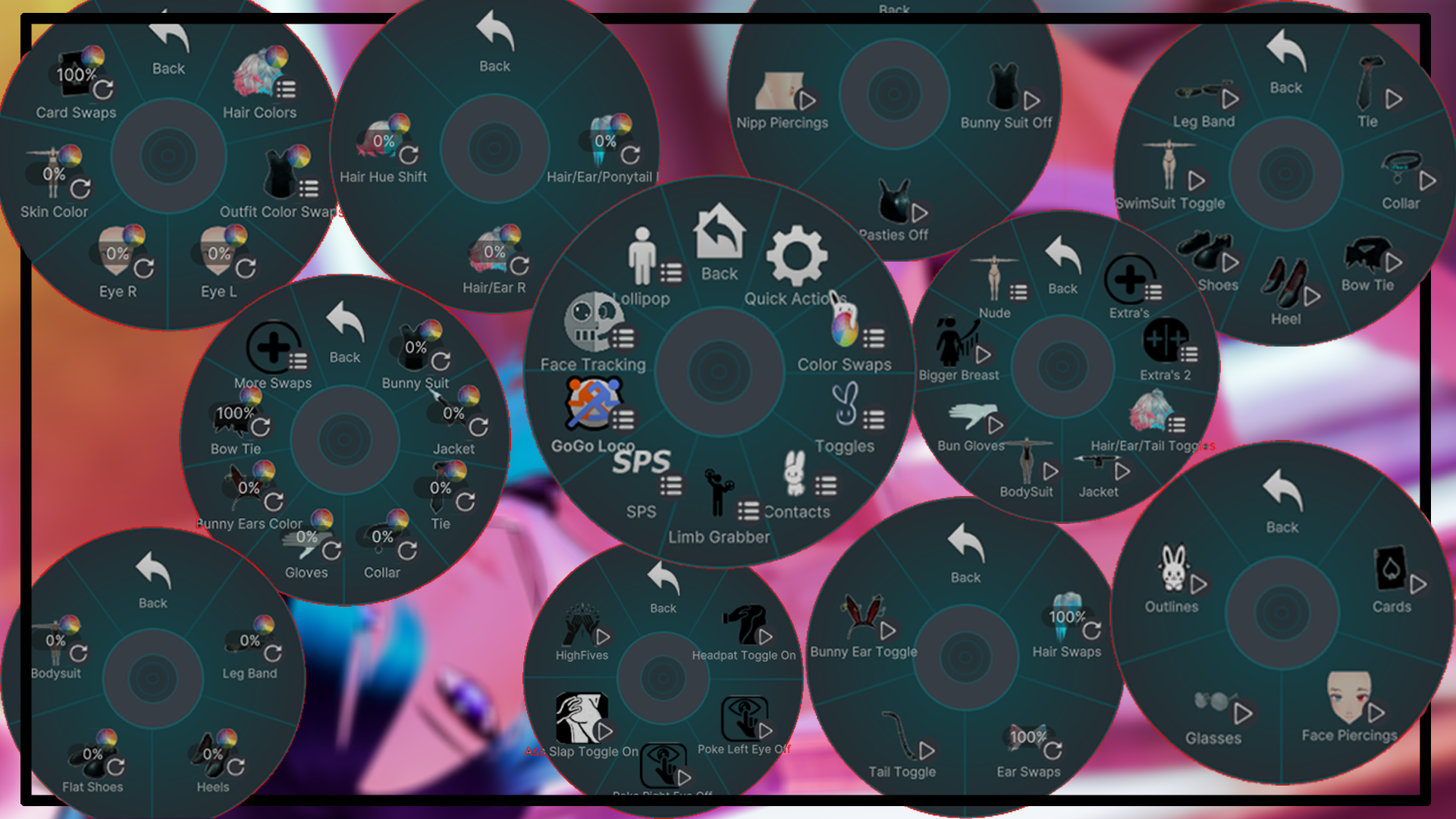Click the Quick Actions gear icon

(796, 256)
